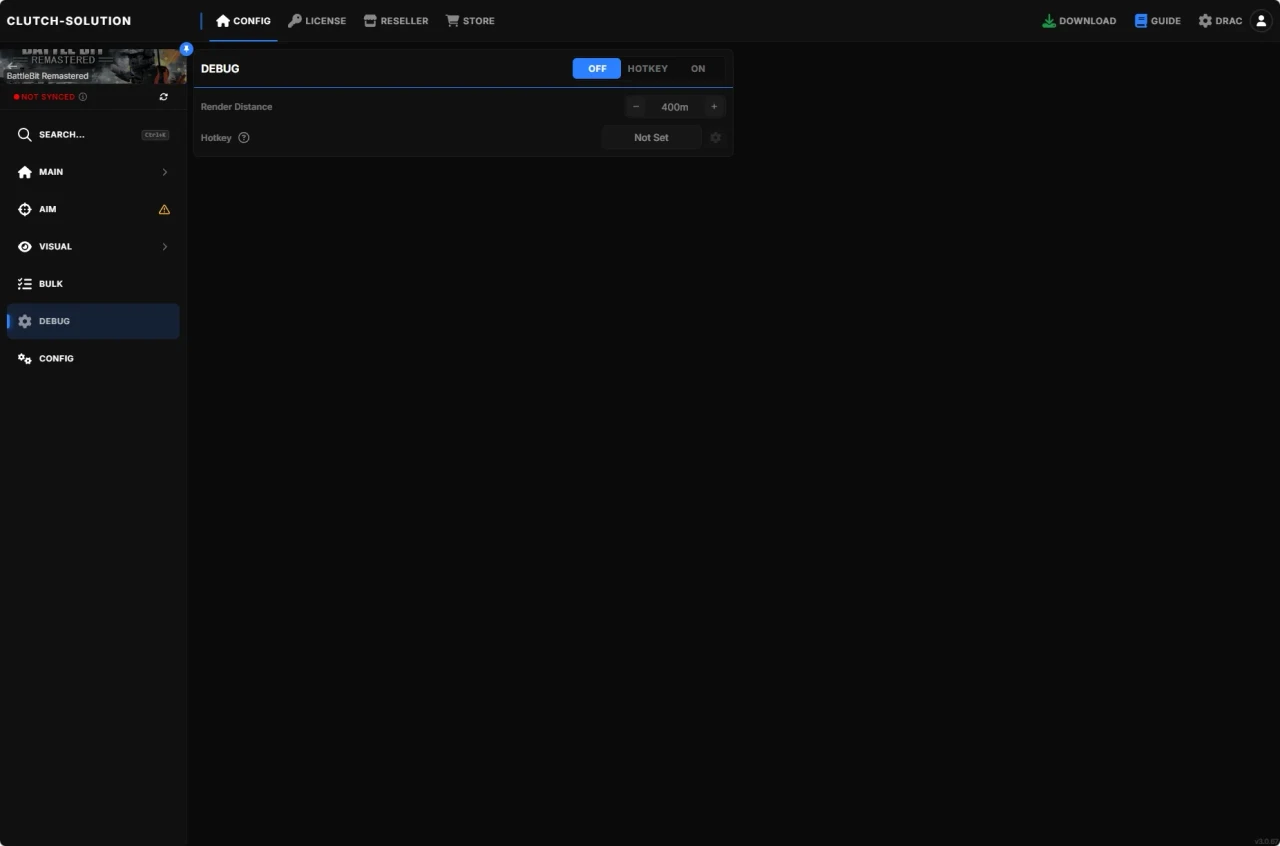Open DRAC settings with gear icon
Screen dimensions: 1280x846
coord(1220,21)
